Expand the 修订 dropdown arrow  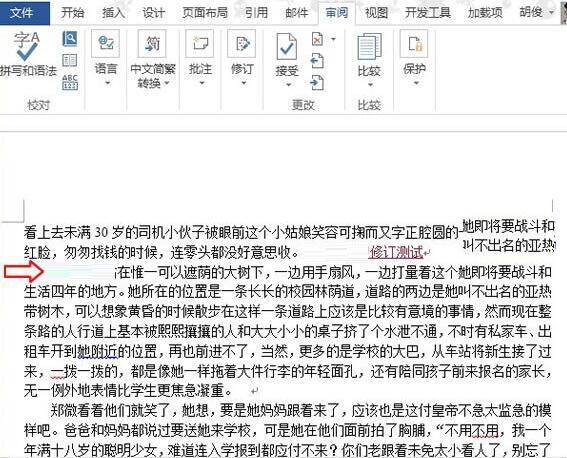click(x=243, y=83)
